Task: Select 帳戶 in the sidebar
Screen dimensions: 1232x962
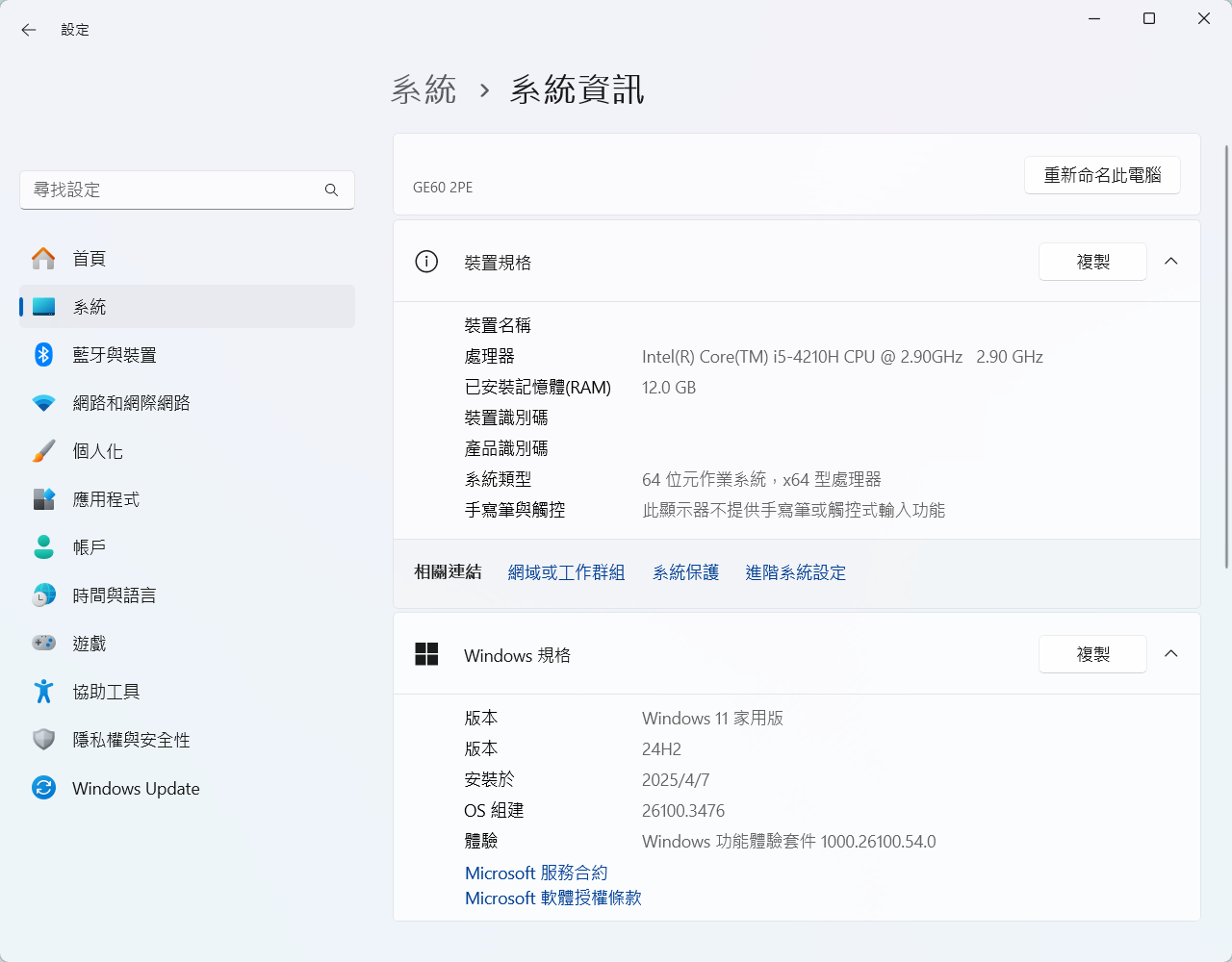Action: pyautogui.click(x=187, y=547)
